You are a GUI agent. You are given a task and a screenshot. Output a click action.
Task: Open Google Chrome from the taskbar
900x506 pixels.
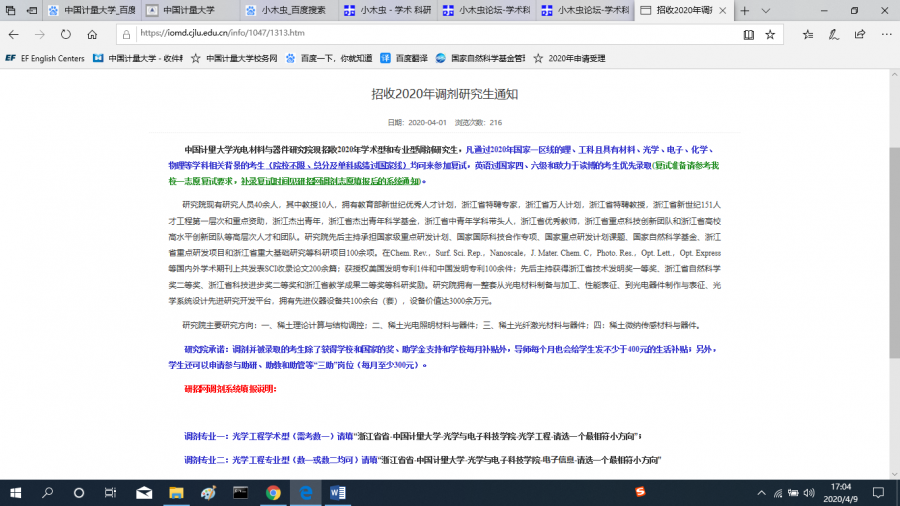[x=273, y=492]
